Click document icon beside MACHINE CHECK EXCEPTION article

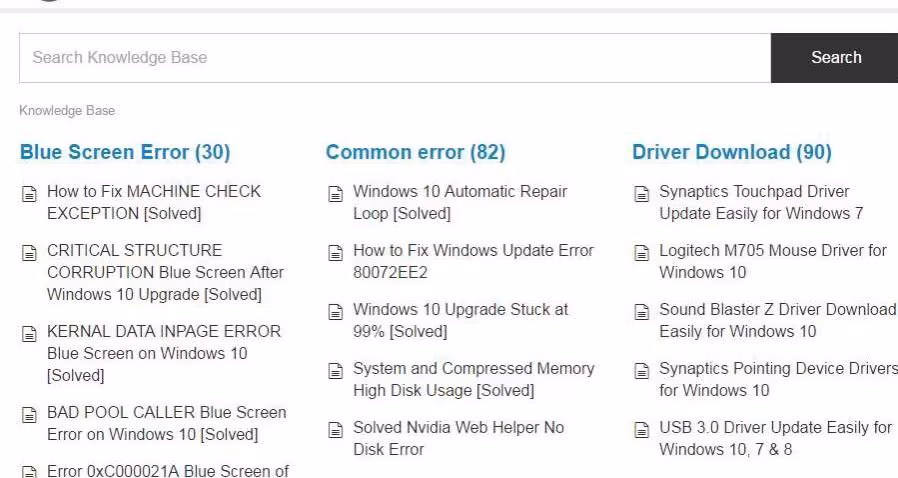[x=29, y=194]
